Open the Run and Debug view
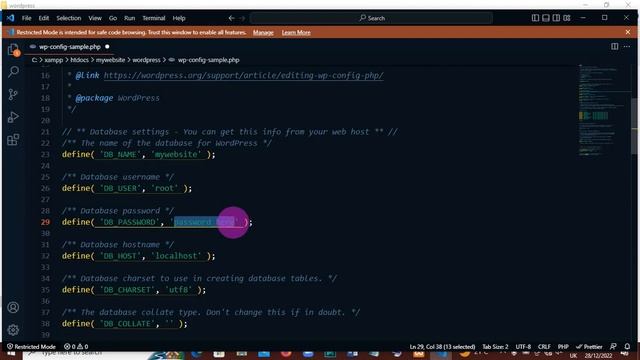Screen dimensions: 640x360 [x=13, y=117]
